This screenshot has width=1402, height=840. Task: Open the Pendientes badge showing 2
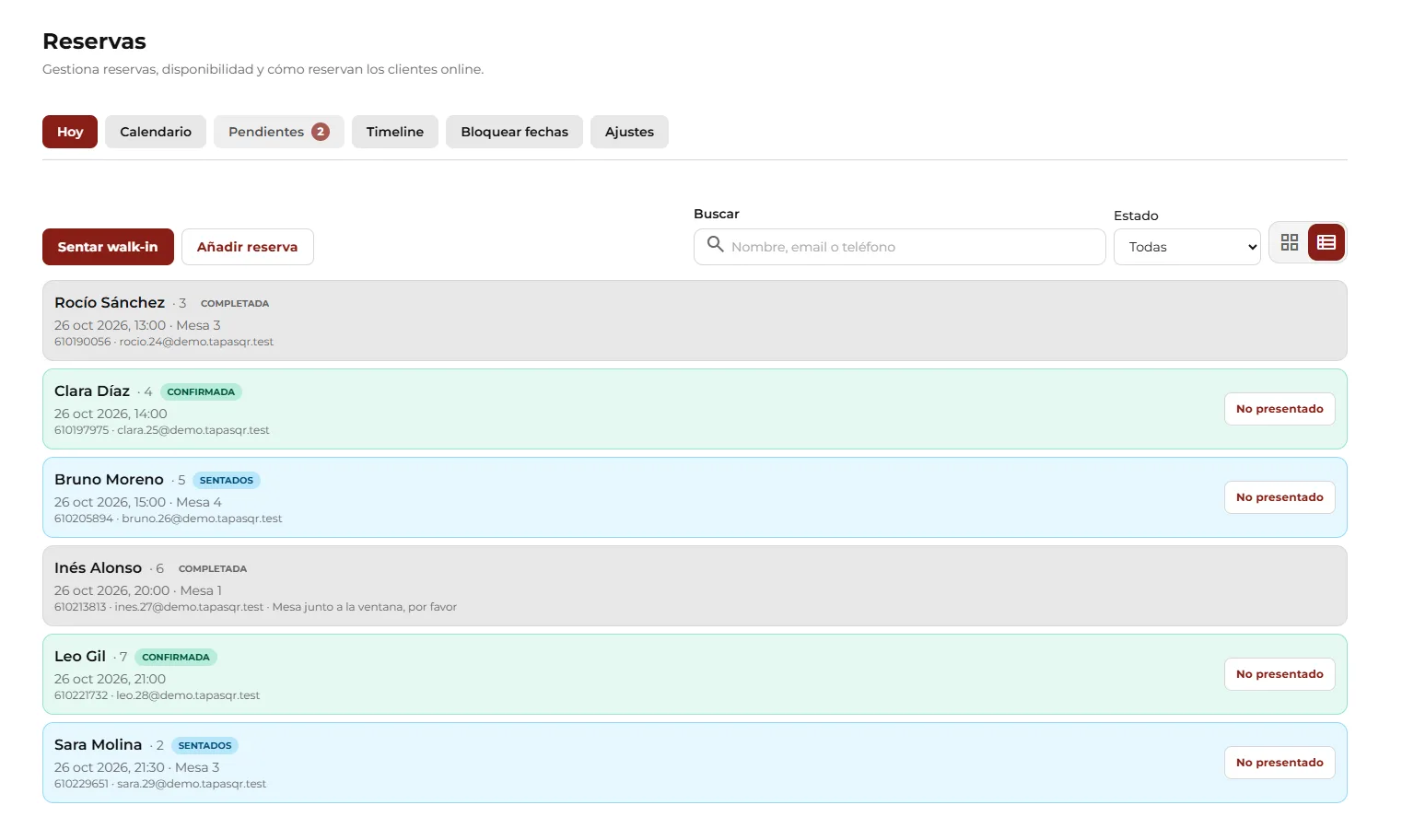coord(321,132)
